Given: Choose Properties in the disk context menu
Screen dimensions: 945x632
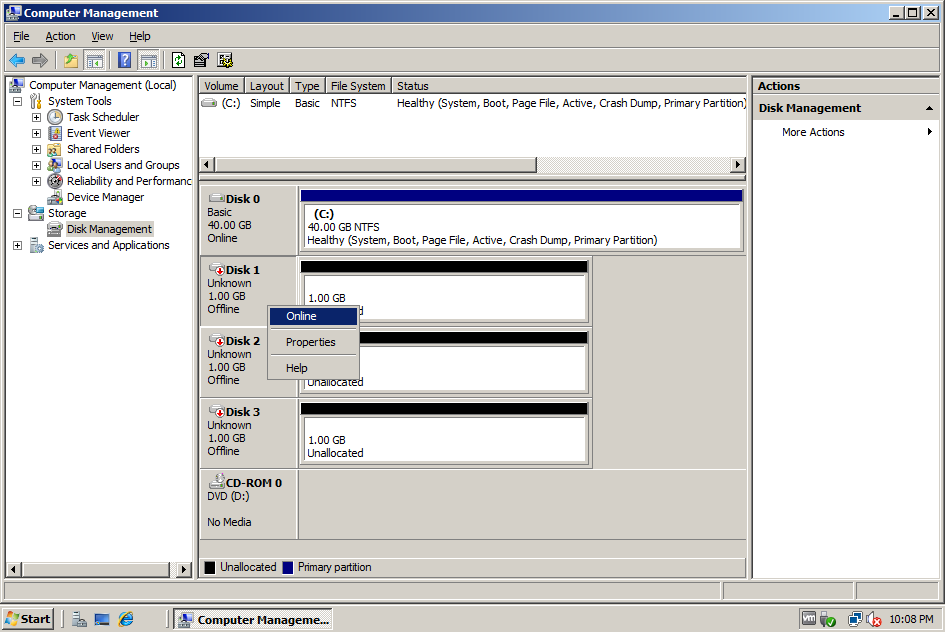Looking at the screenshot, I should 313,342.
